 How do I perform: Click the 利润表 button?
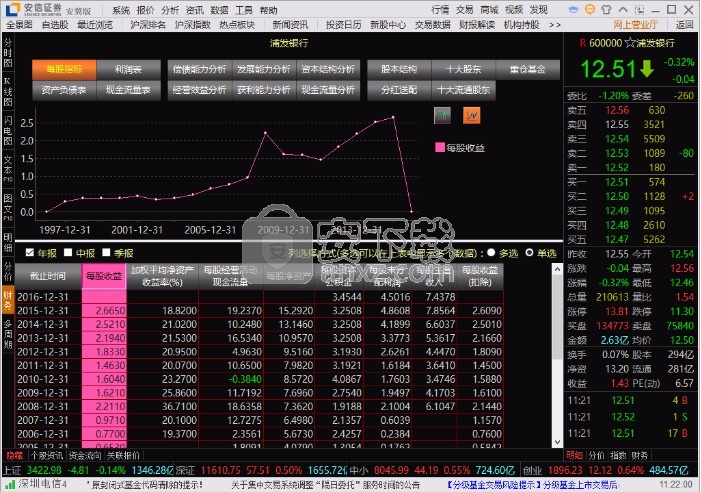click(x=128, y=69)
